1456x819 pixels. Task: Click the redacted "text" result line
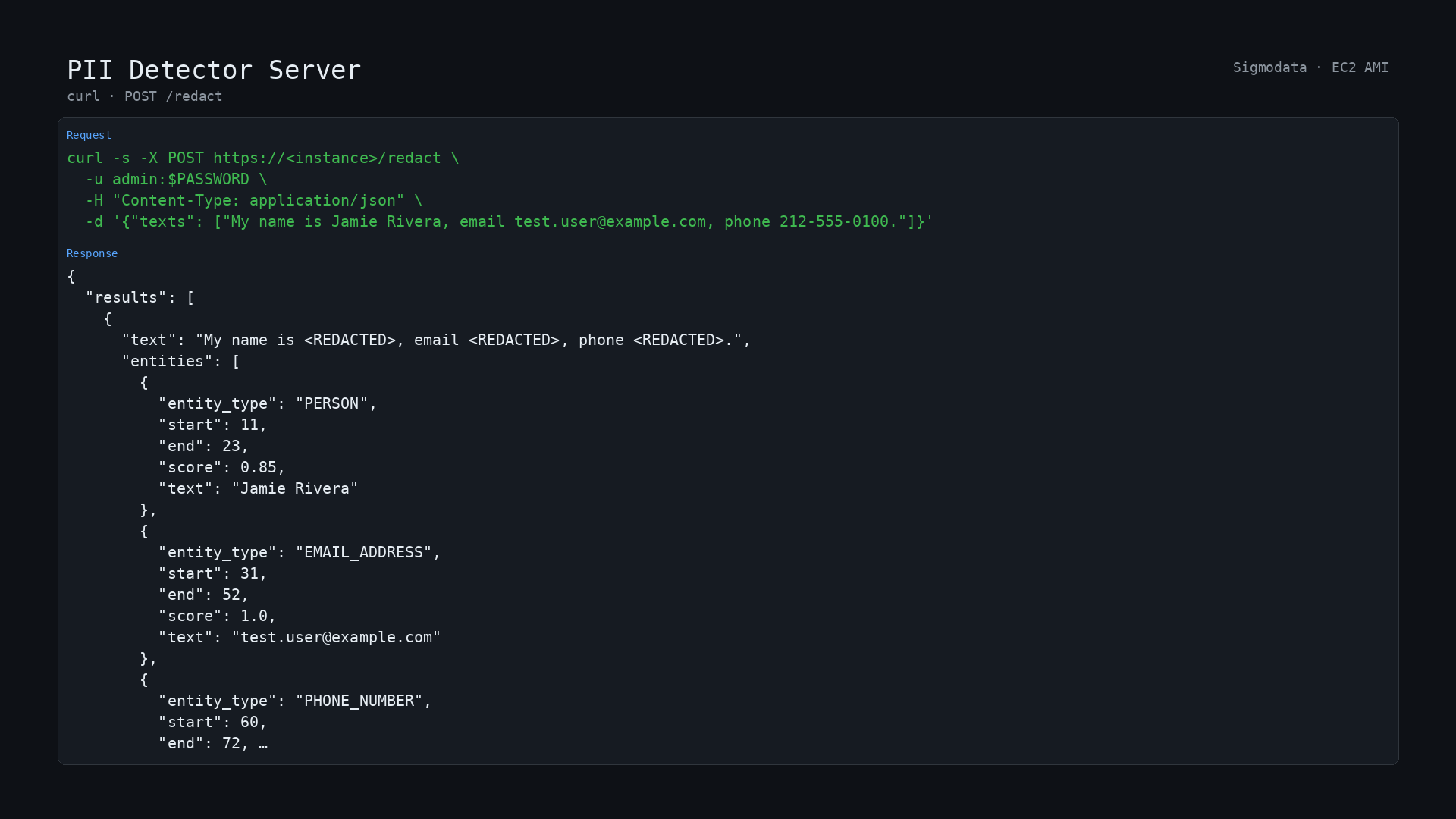tap(436, 340)
